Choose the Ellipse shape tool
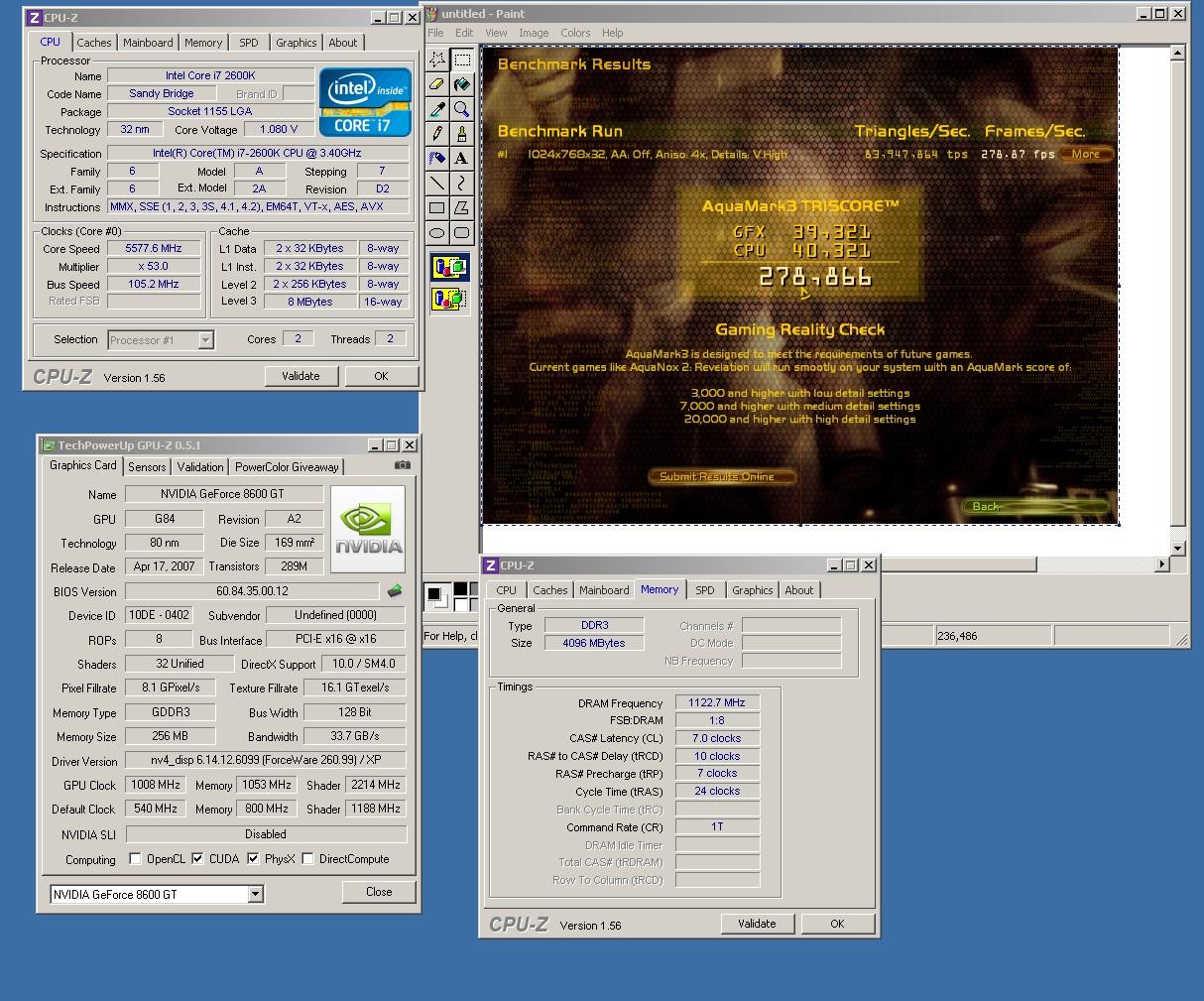This screenshot has width=1204, height=1001. pos(437,233)
